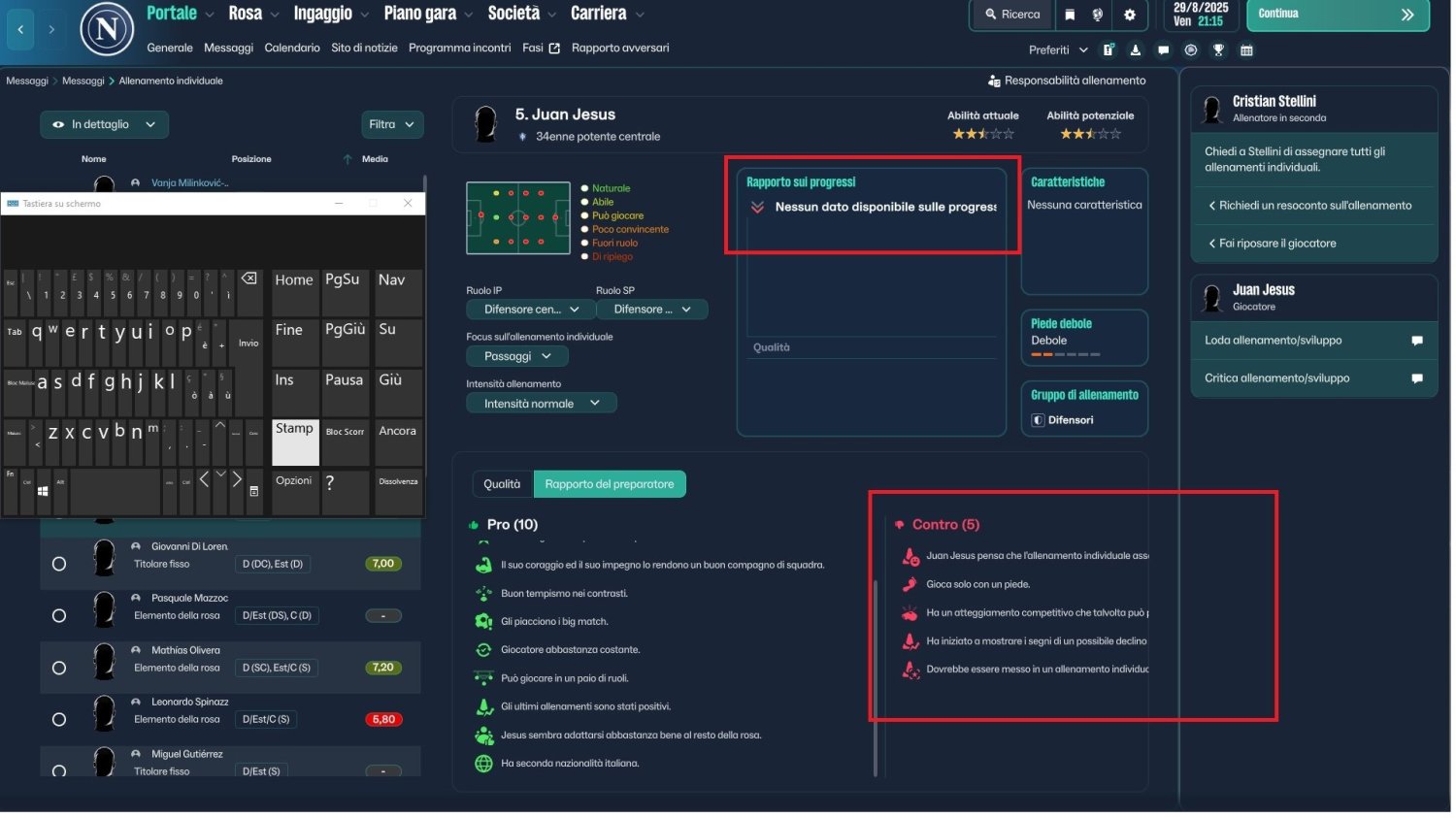Switch to the Qualità tab
Image resolution: width=1456 pixels, height=818 pixels.
pyautogui.click(x=504, y=485)
